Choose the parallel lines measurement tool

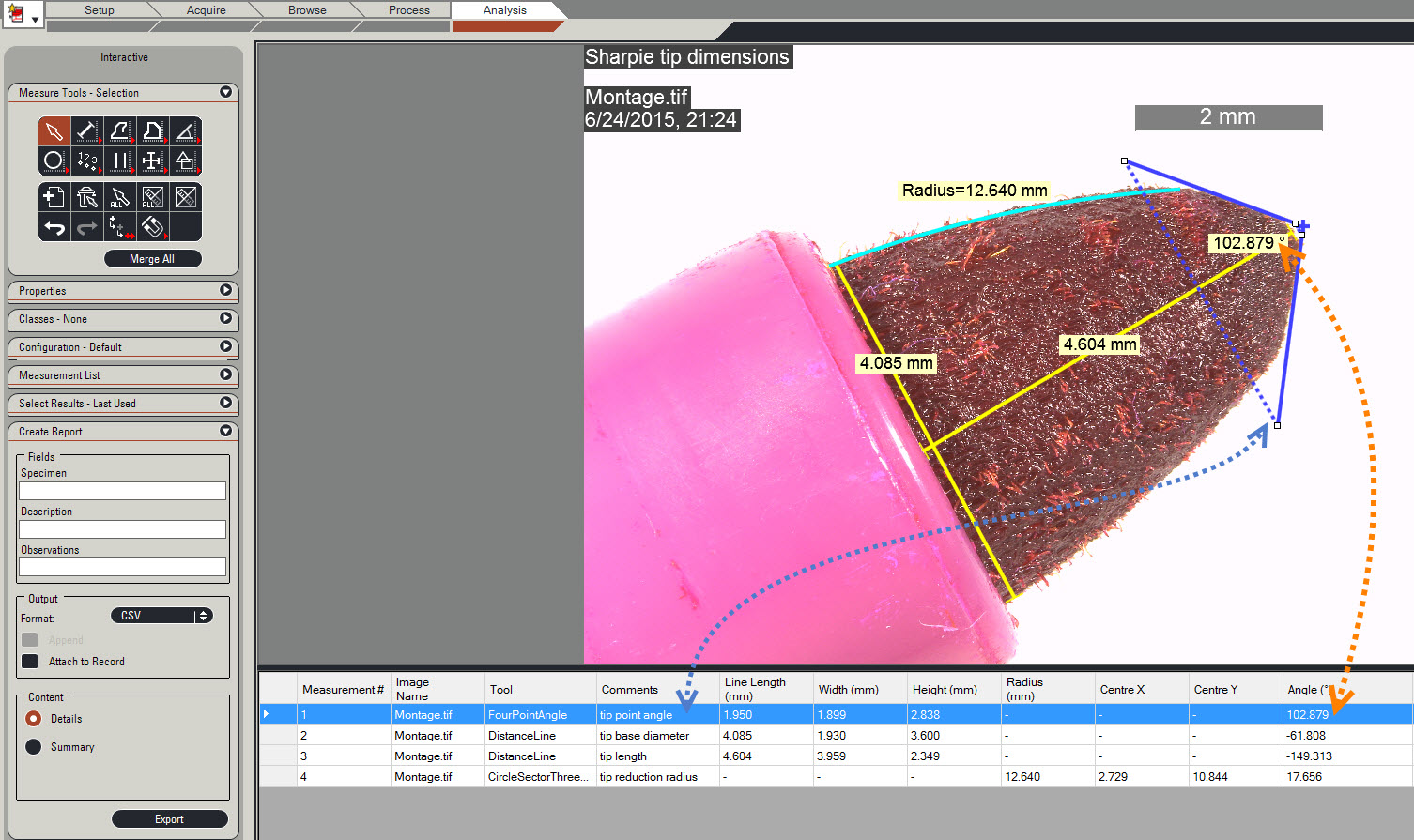tap(120, 160)
